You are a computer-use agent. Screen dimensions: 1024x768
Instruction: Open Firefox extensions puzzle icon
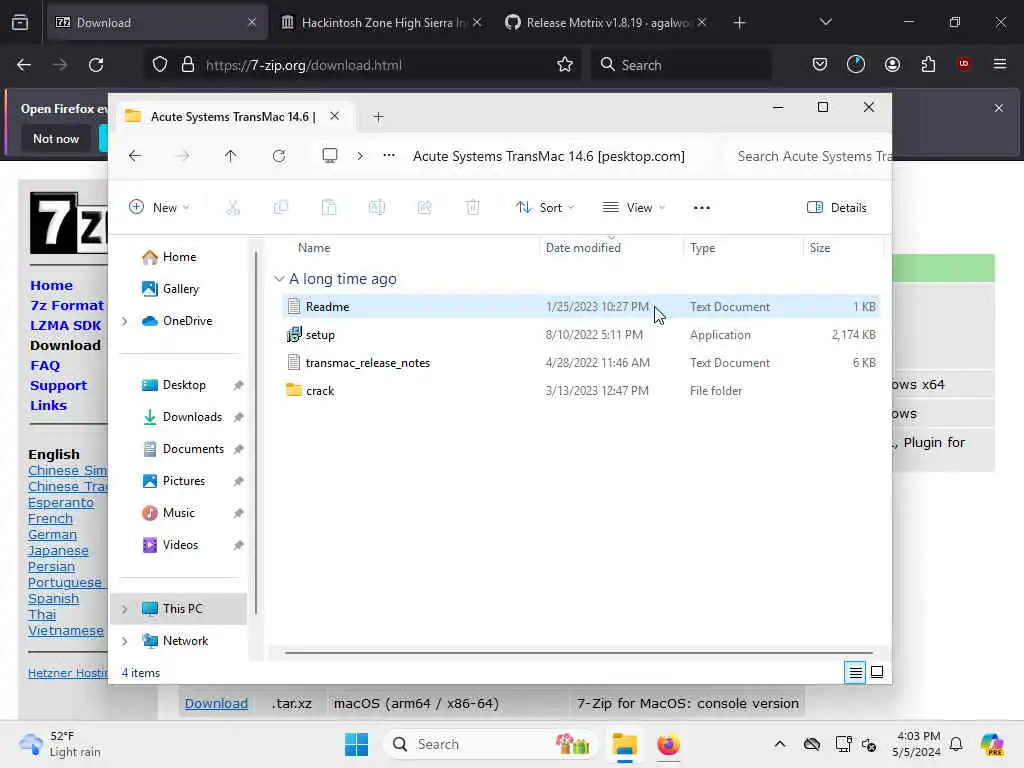(x=928, y=64)
